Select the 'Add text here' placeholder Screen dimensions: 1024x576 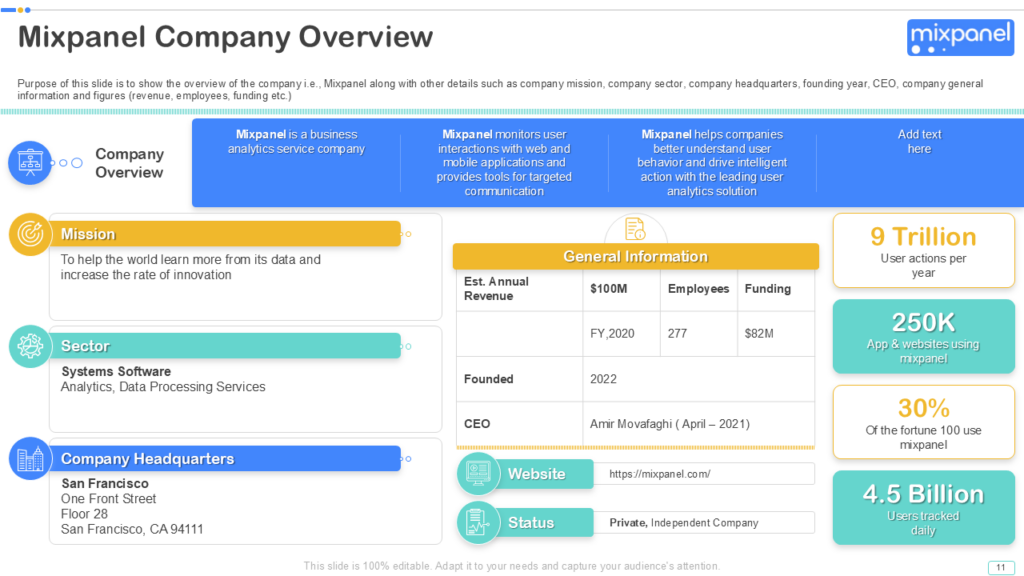point(919,142)
